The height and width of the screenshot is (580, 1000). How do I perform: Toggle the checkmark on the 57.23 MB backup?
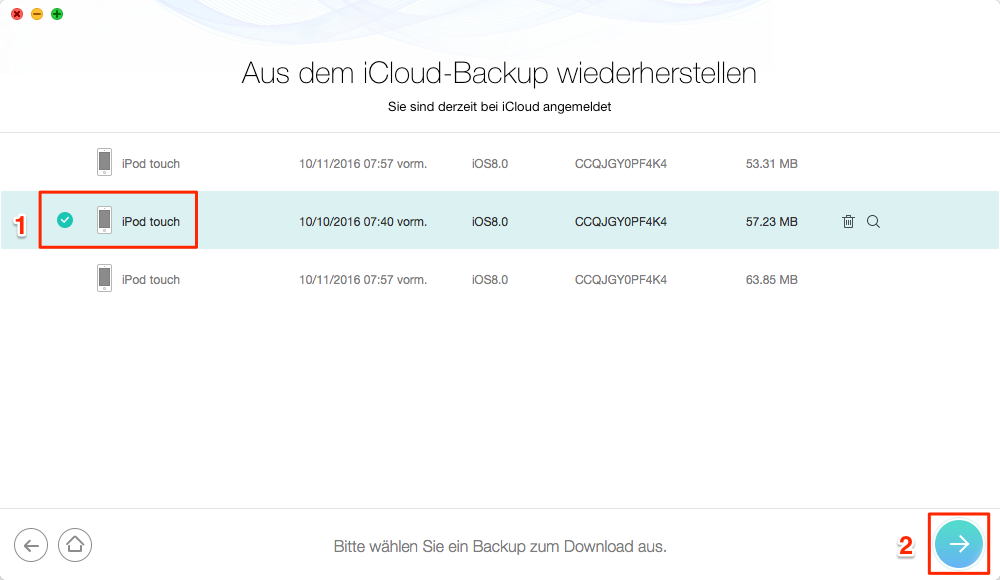[x=65, y=220]
